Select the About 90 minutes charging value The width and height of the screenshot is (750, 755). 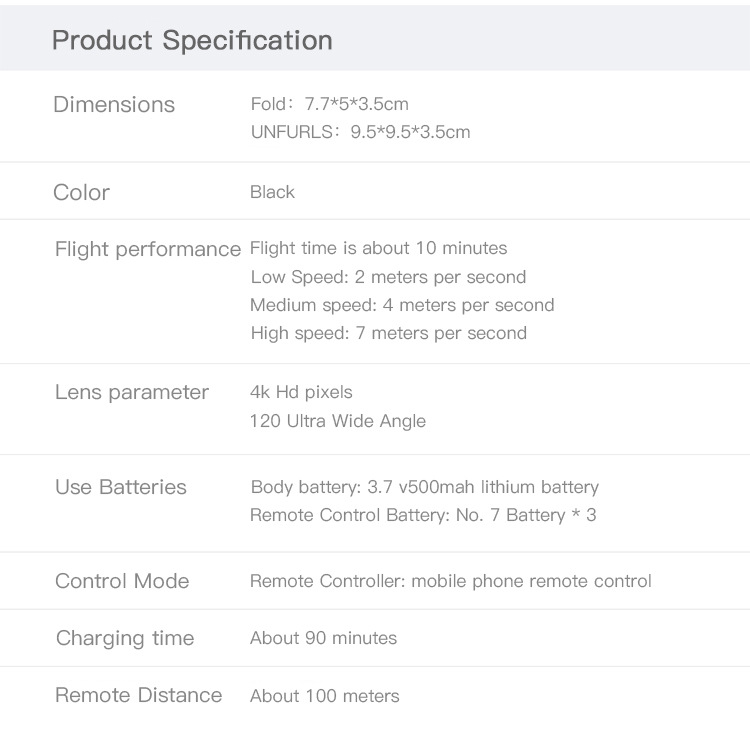tap(323, 638)
